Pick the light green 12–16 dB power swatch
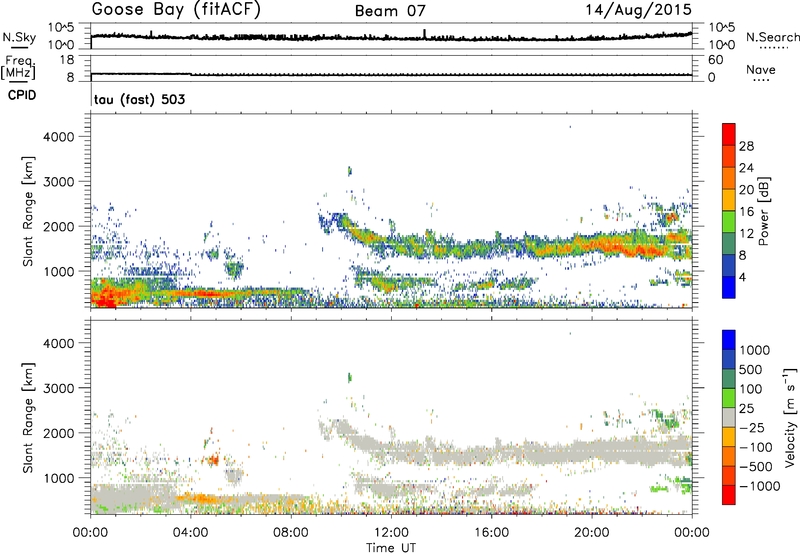This screenshot has width=800, height=554. [x=729, y=222]
